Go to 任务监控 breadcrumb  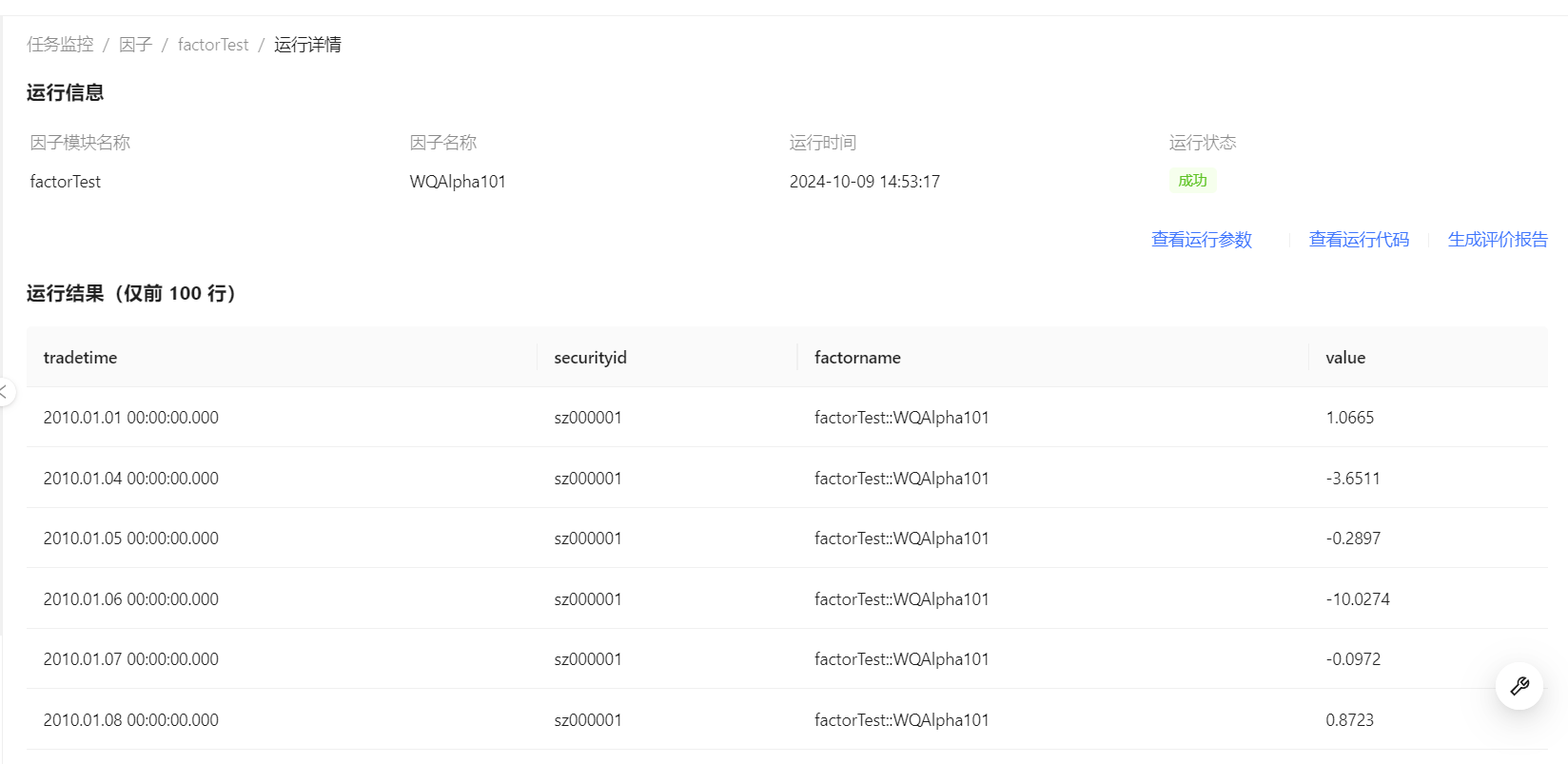click(60, 45)
